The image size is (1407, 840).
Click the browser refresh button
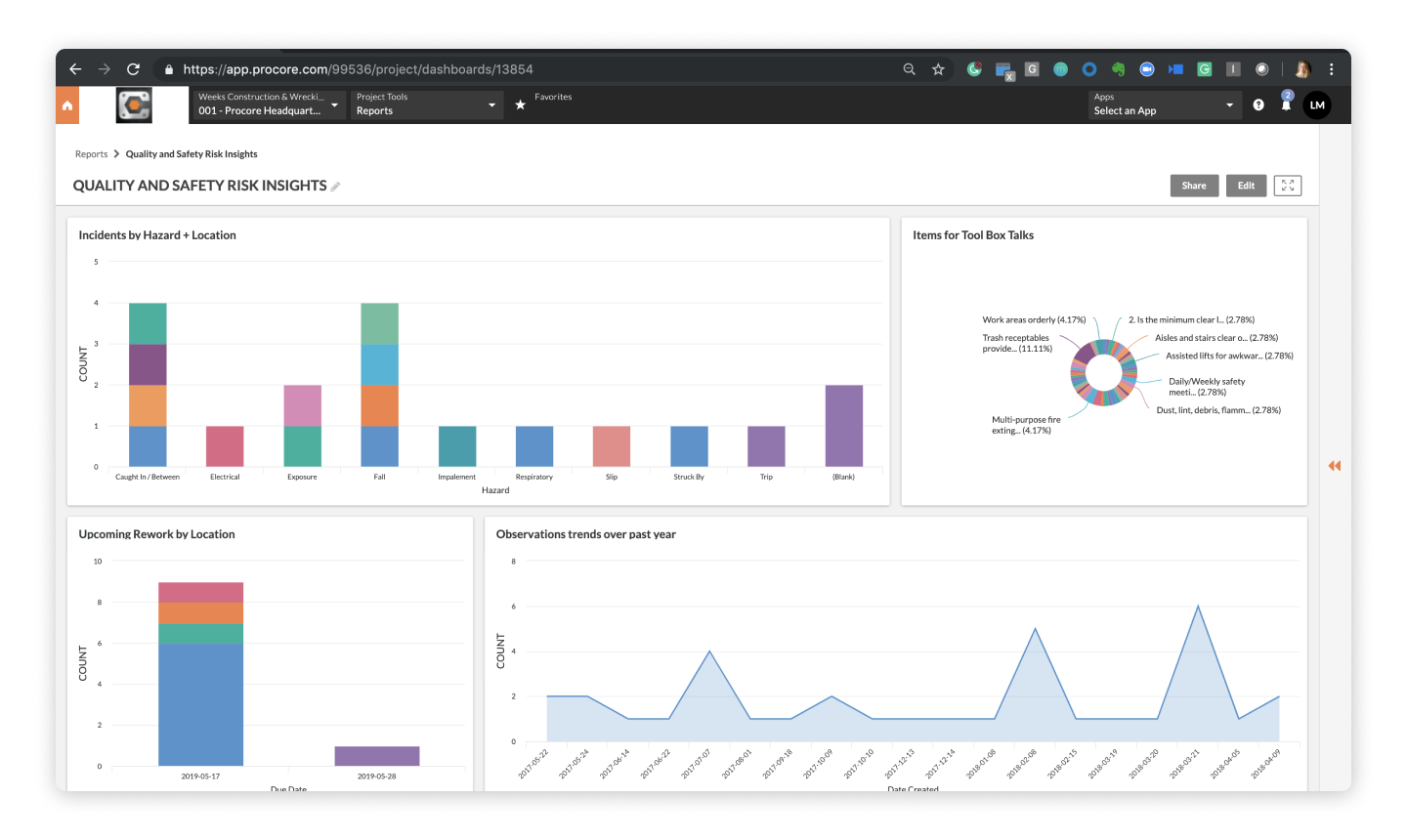[x=134, y=69]
